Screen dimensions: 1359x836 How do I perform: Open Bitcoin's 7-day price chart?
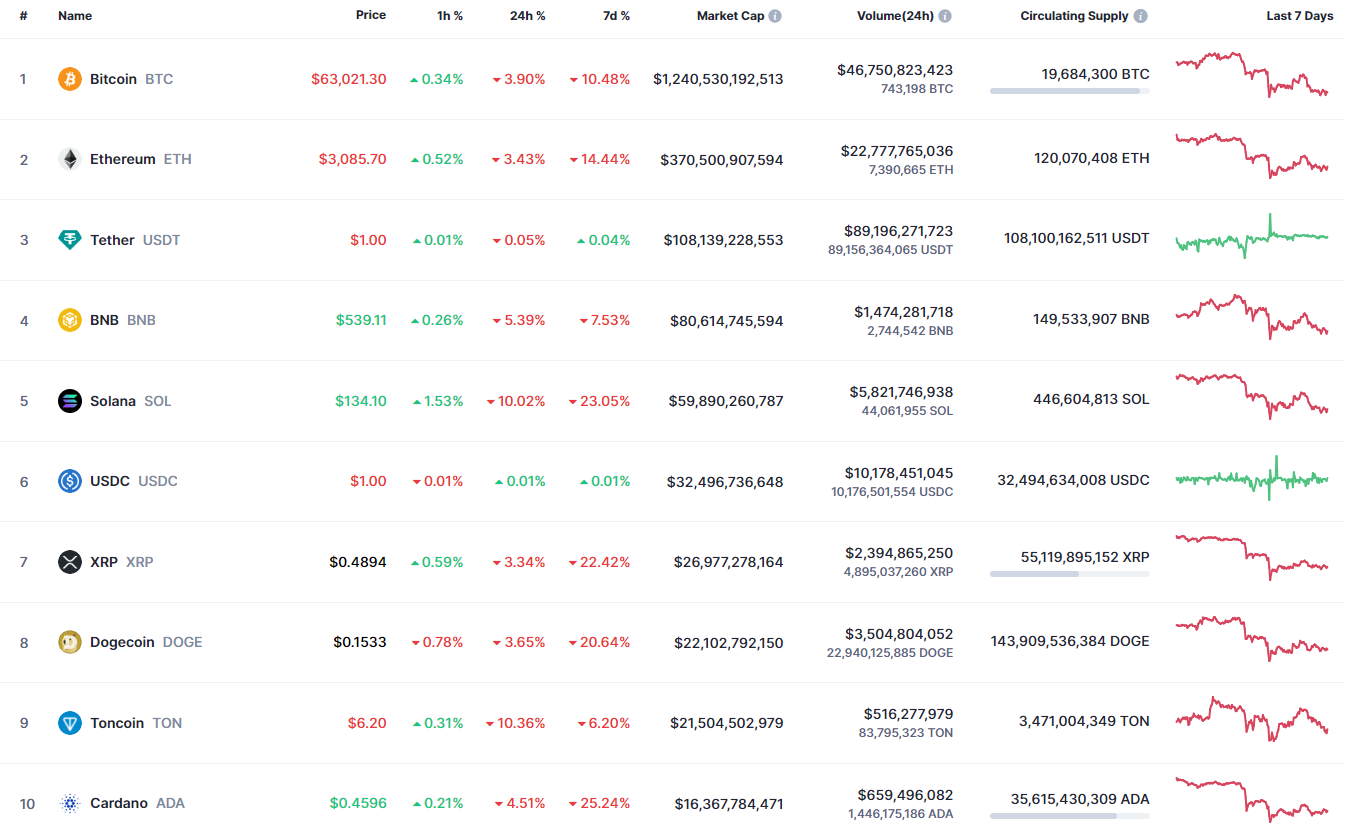(1252, 75)
